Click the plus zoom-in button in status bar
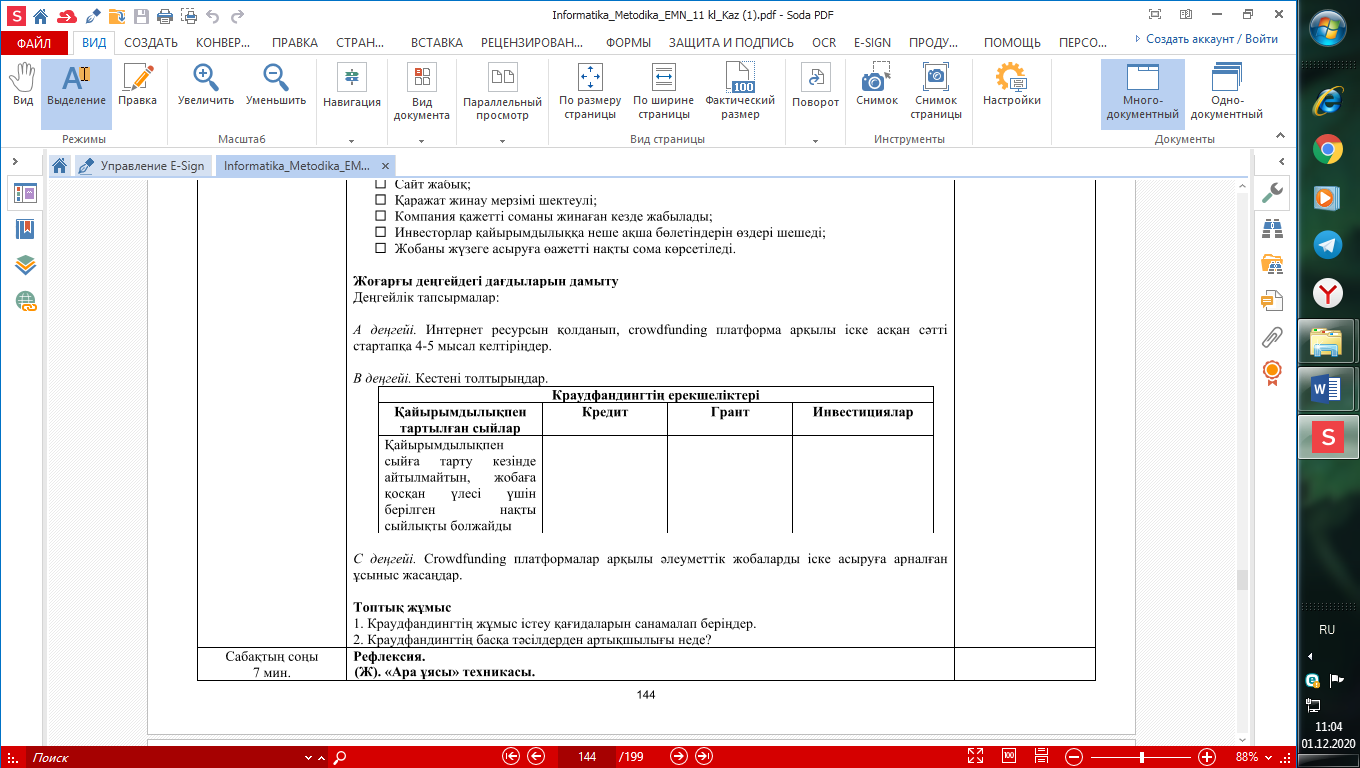This screenshot has width=1360, height=768. pos(1207,757)
